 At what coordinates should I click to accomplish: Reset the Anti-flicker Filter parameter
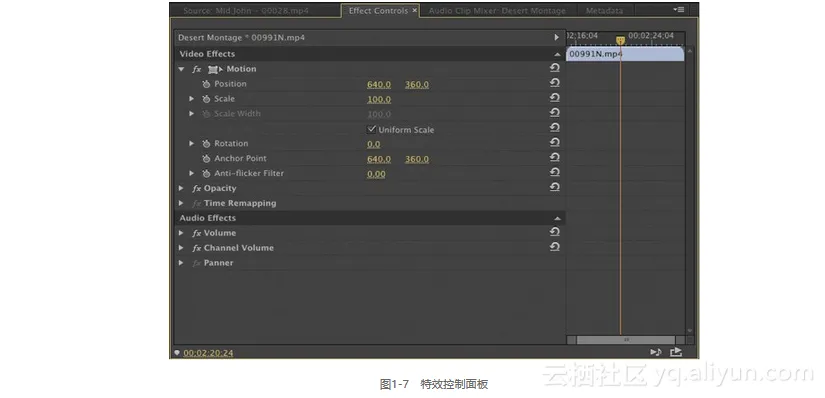click(x=555, y=172)
